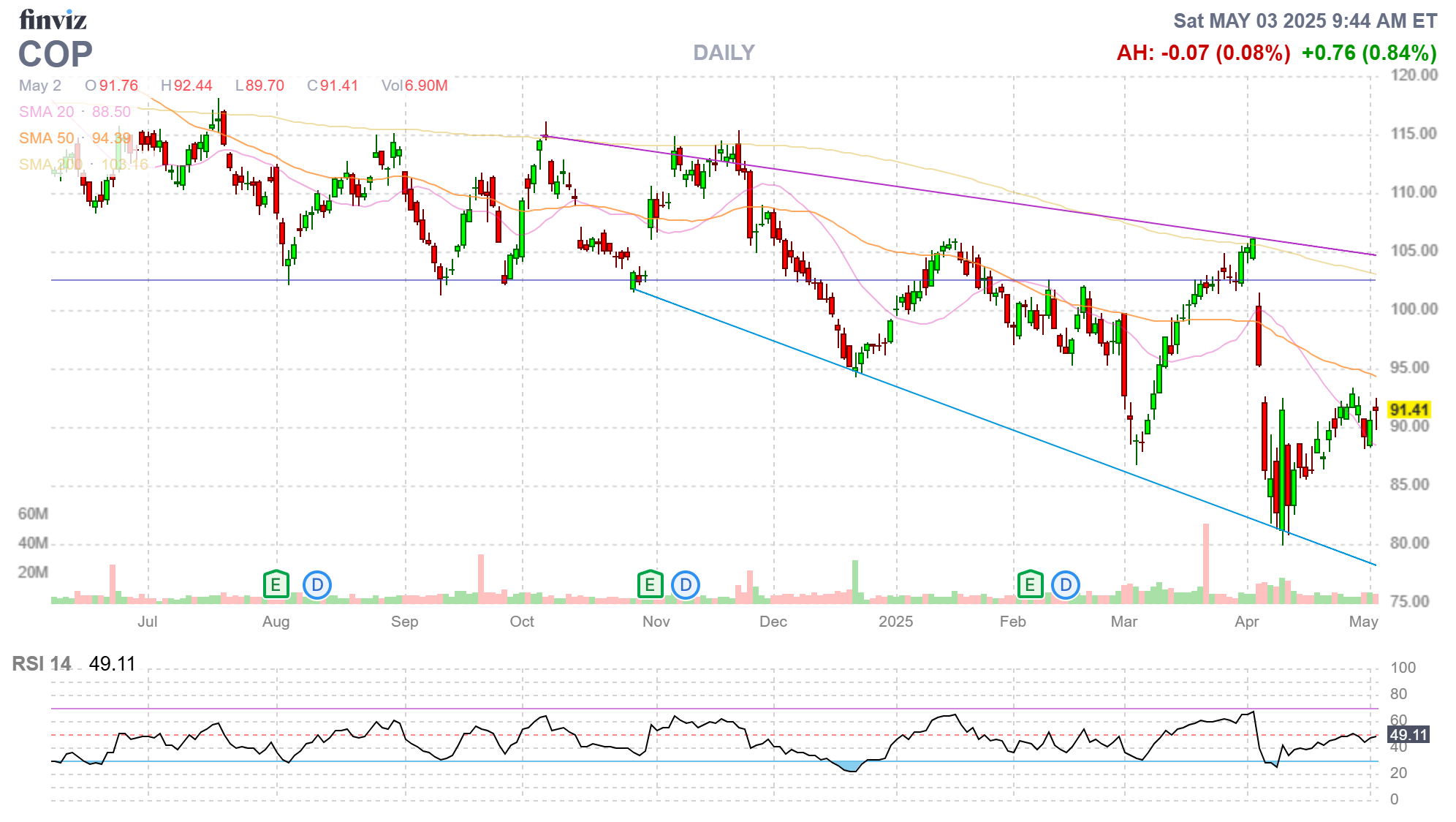Click the after-hours AH change text
The image size is (1456, 822).
[1203, 53]
